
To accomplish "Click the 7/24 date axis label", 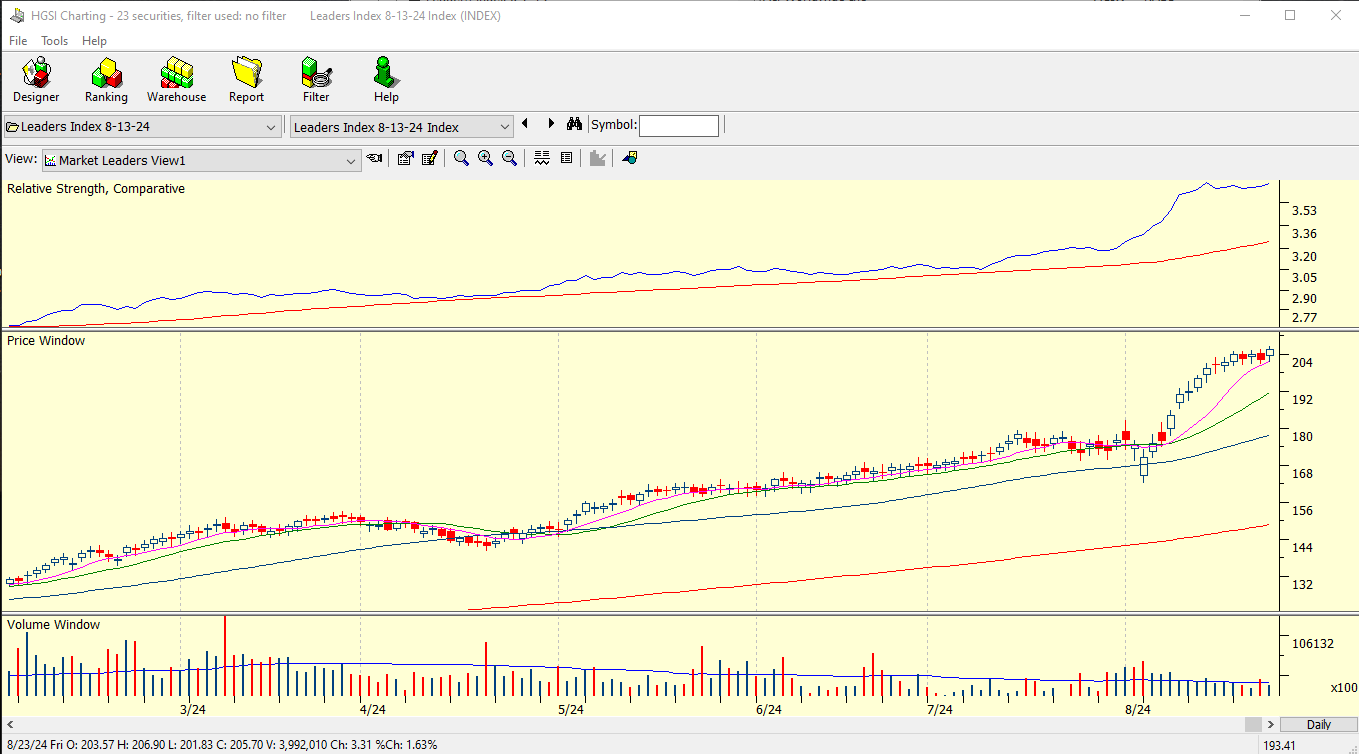I will tap(939, 709).
